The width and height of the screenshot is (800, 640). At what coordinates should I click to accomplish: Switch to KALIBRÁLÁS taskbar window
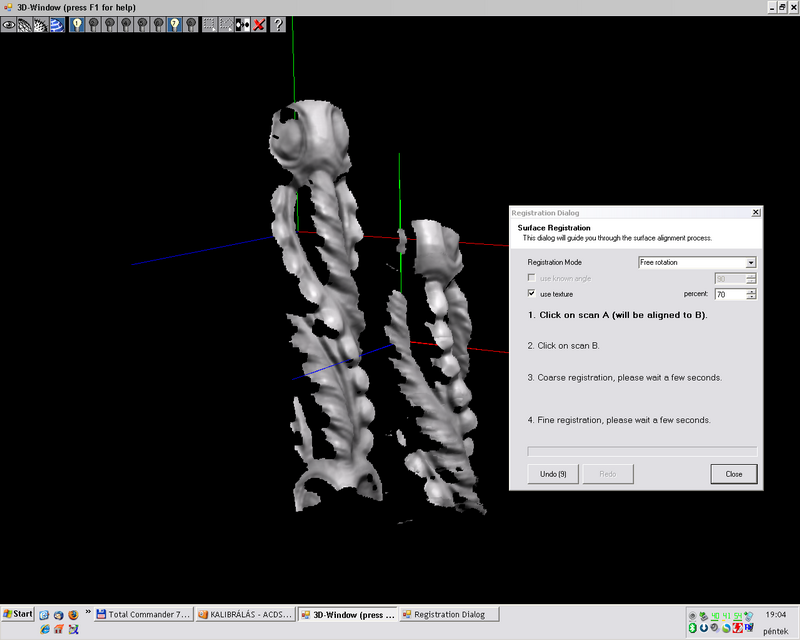(245, 614)
